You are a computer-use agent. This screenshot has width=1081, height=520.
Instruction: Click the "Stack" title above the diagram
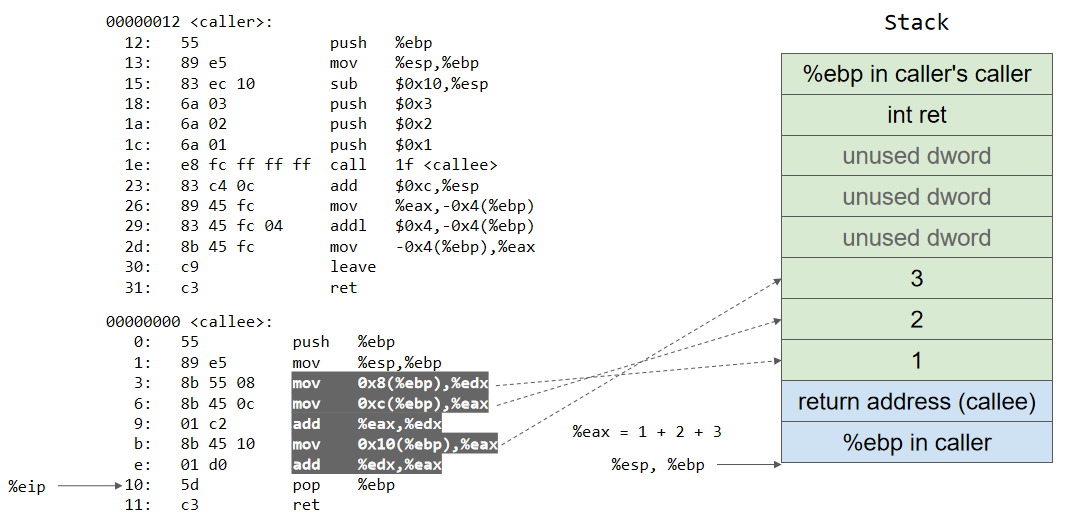coord(916,22)
